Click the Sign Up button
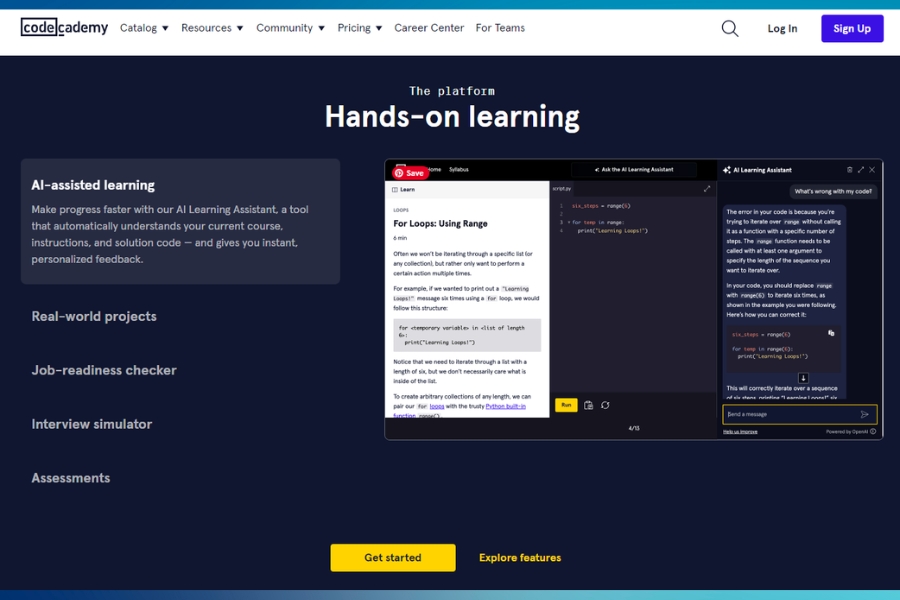Screen dimensions: 900x600 tap(852, 28)
